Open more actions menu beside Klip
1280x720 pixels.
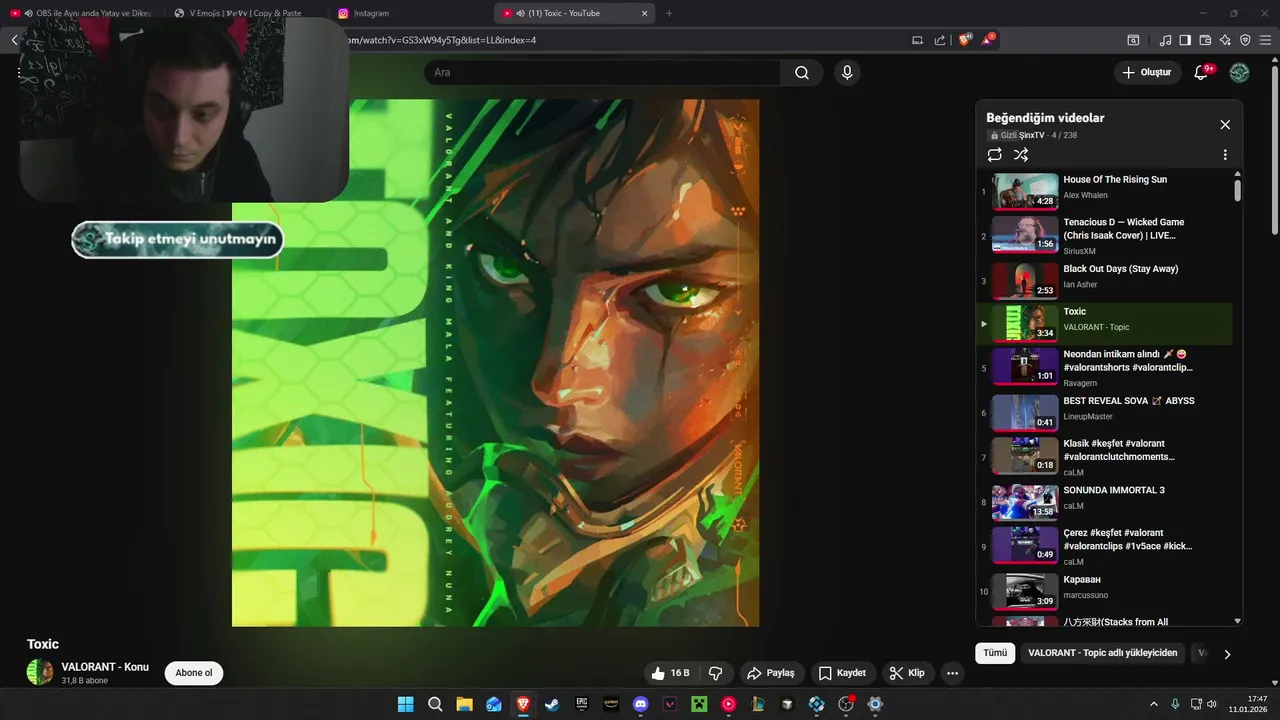click(952, 673)
